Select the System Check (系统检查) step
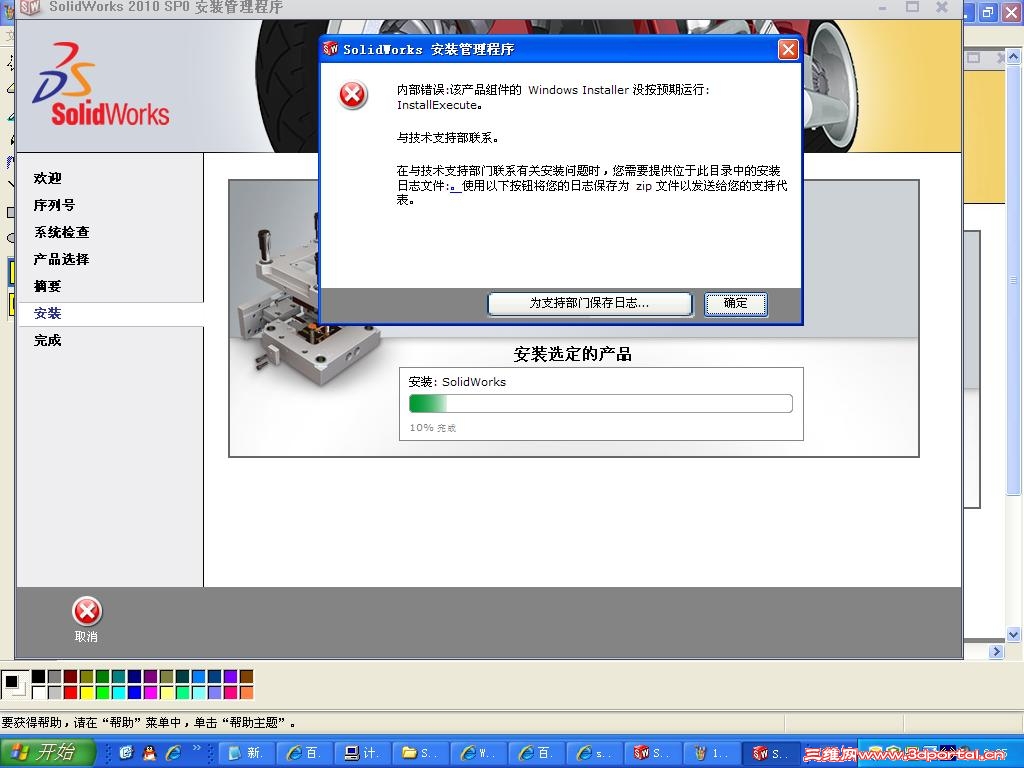Screen dimensions: 1024x768 click(x=61, y=232)
